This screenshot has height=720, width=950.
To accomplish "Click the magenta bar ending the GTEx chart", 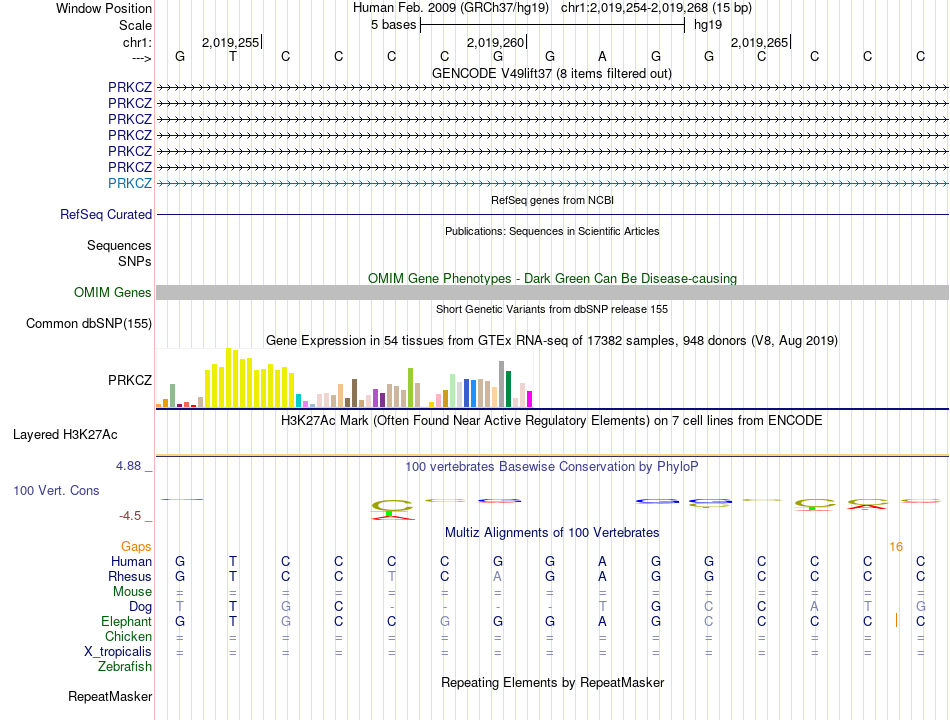I will click(x=530, y=399).
